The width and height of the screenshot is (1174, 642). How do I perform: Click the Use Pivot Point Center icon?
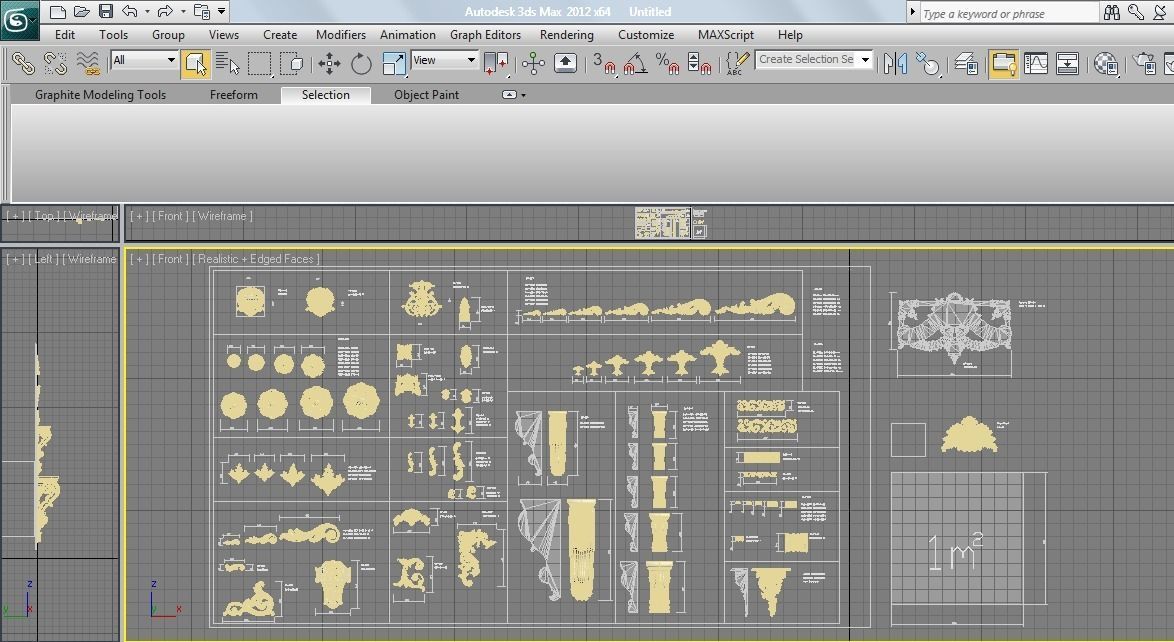pos(496,64)
